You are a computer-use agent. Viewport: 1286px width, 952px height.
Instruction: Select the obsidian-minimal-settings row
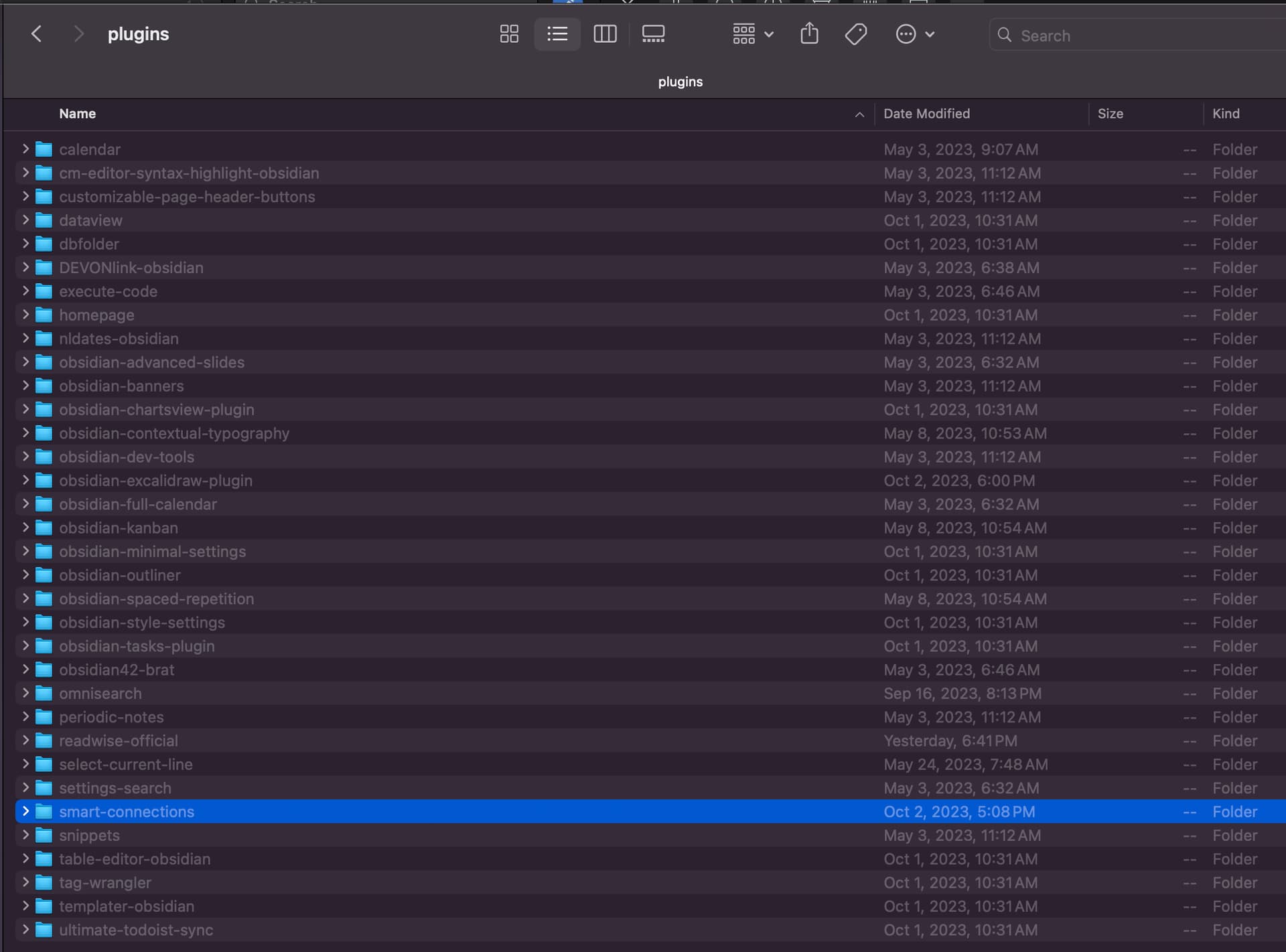650,552
